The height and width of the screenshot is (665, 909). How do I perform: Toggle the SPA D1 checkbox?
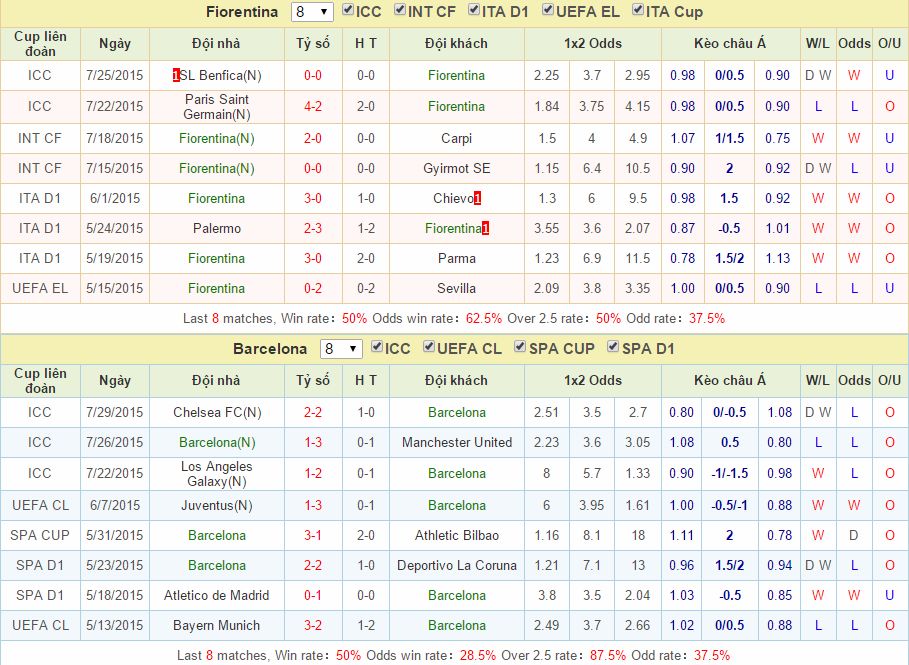coord(613,347)
